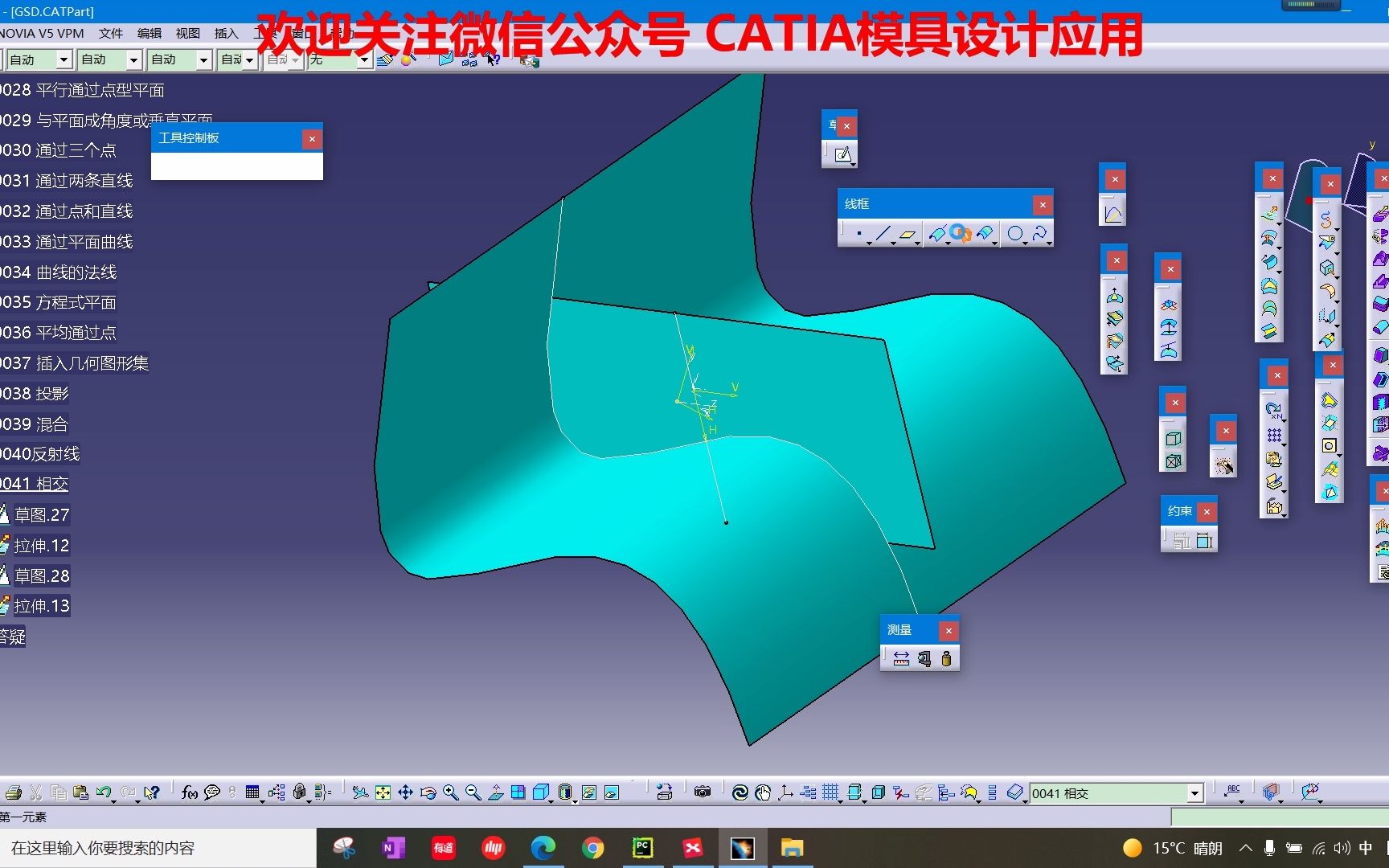Select the Point tool in 线框 toolbar

[859, 234]
